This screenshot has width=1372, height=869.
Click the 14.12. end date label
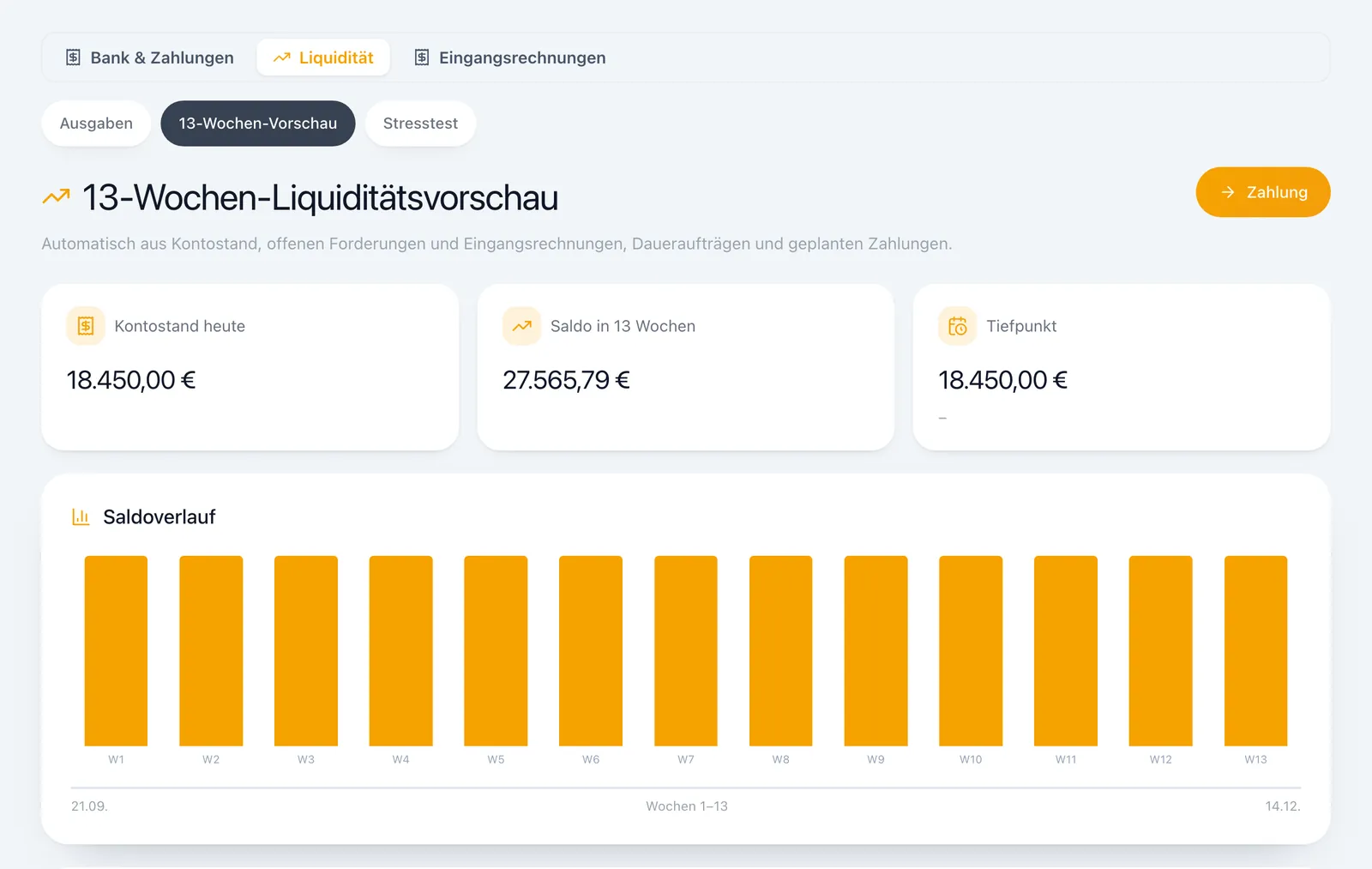click(1283, 806)
